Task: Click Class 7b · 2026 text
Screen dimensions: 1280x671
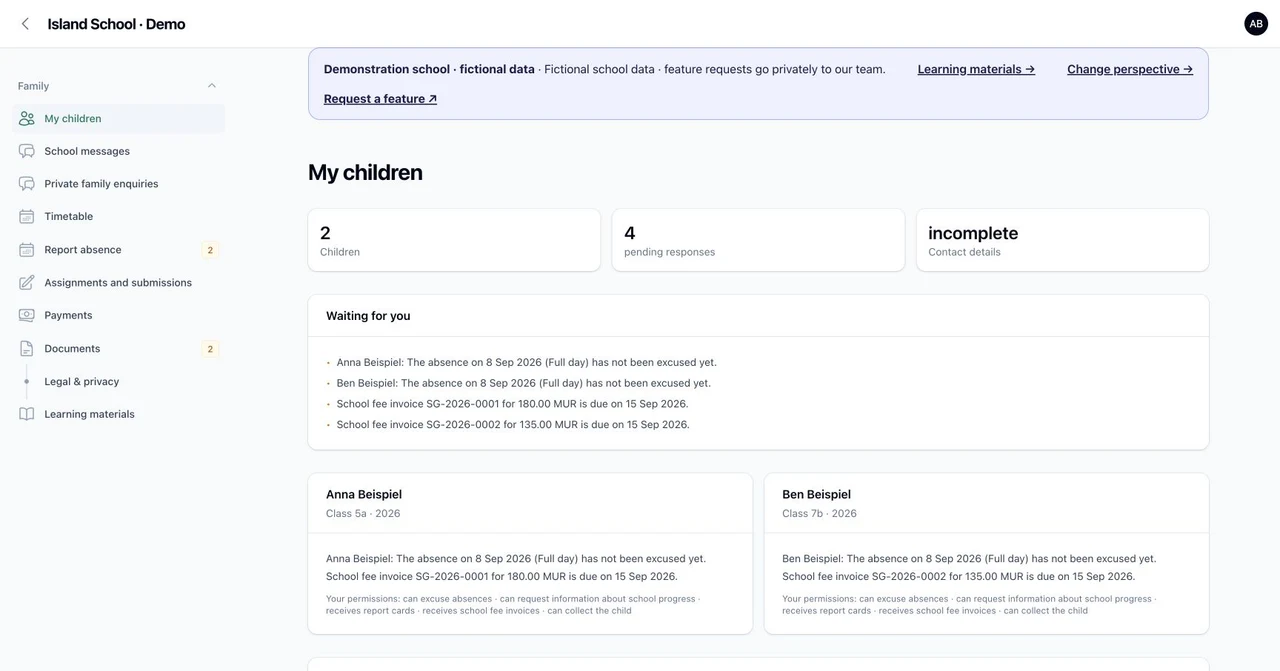Action: (x=820, y=514)
